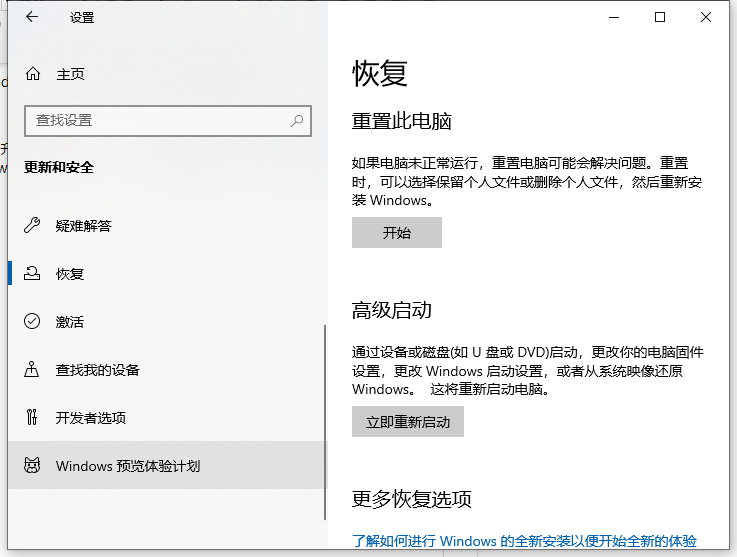Viewport: 737px width, 557px height.
Task: Click the 恢复 recovery icon in sidebar
Action: [x=32, y=273]
